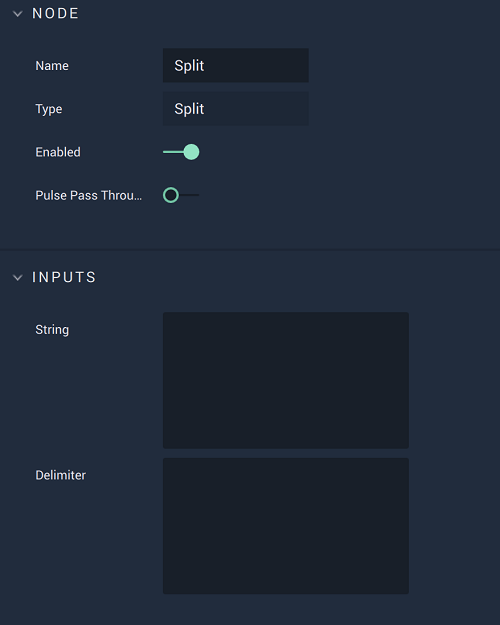Disable the Enabled toggle switch

(x=181, y=152)
